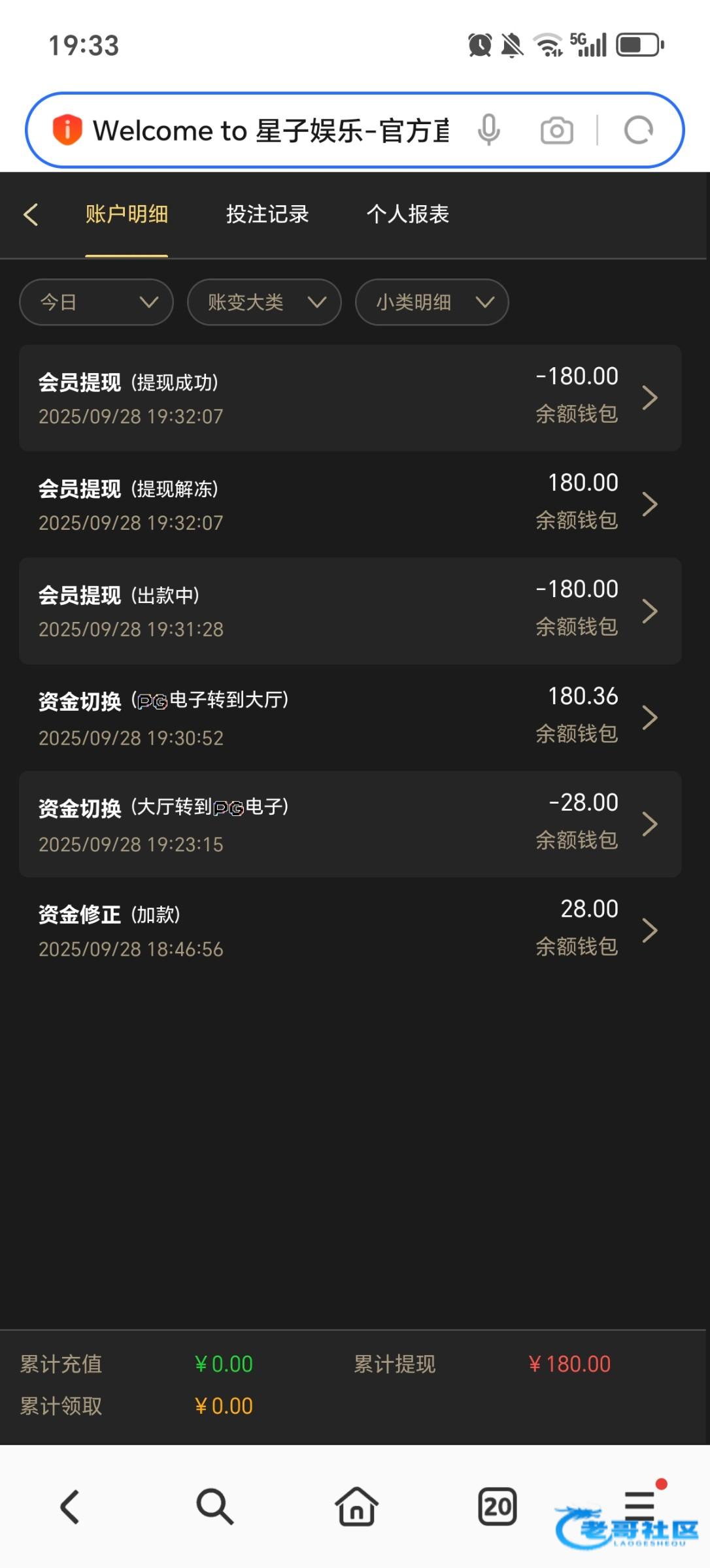Image resolution: width=710 pixels, height=1568 pixels.
Task: Open the browser tabs counter showing 20
Action: pos(497,1507)
